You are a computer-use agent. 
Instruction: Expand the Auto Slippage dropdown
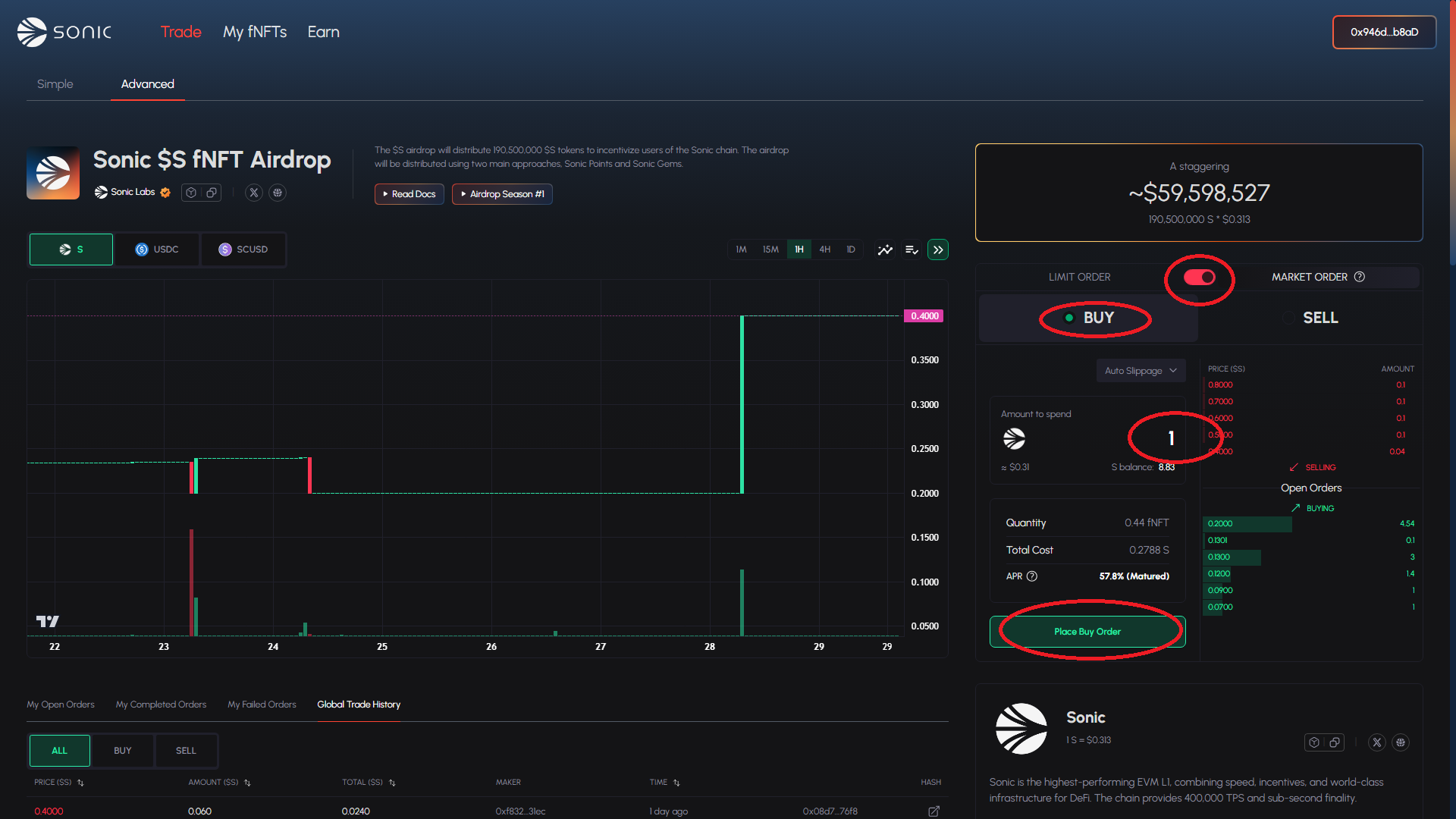(1141, 371)
